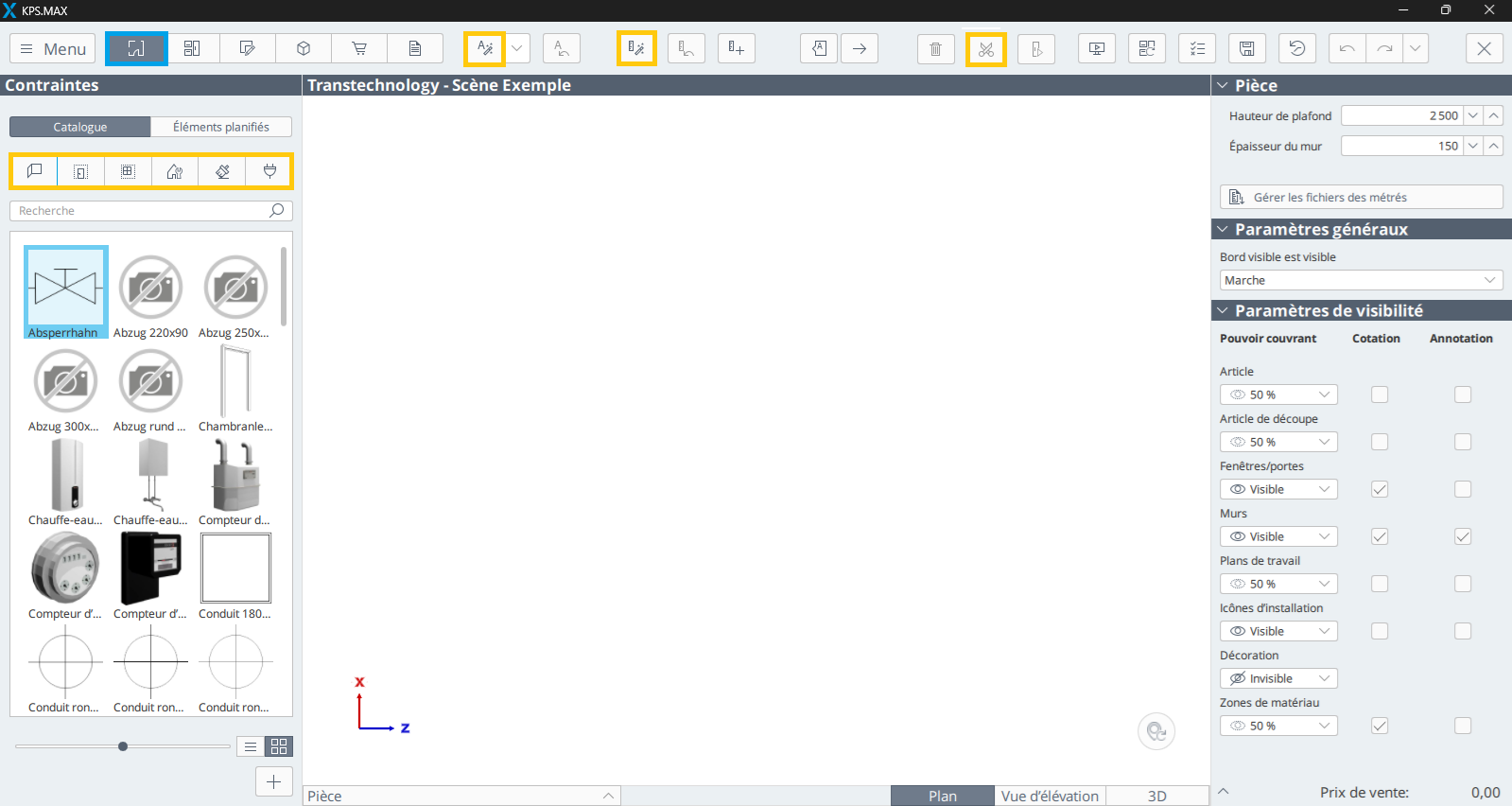Click the presentation screen icon
The height and width of the screenshot is (806, 1512).
tap(1097, 48)
